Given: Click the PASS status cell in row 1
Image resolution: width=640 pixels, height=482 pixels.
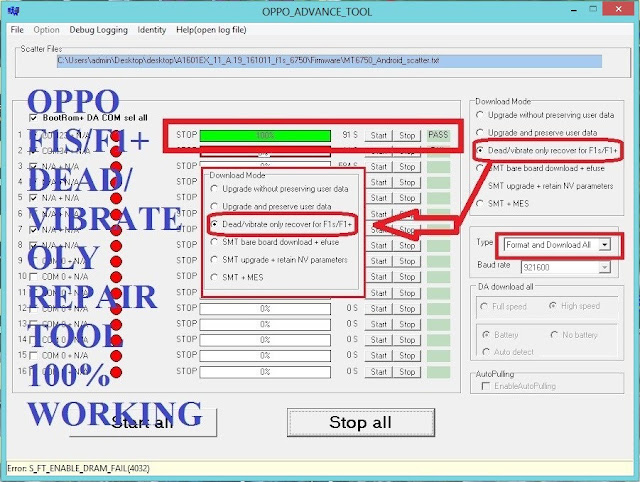Looking at the screenshot, I should (x=438, y=135).
